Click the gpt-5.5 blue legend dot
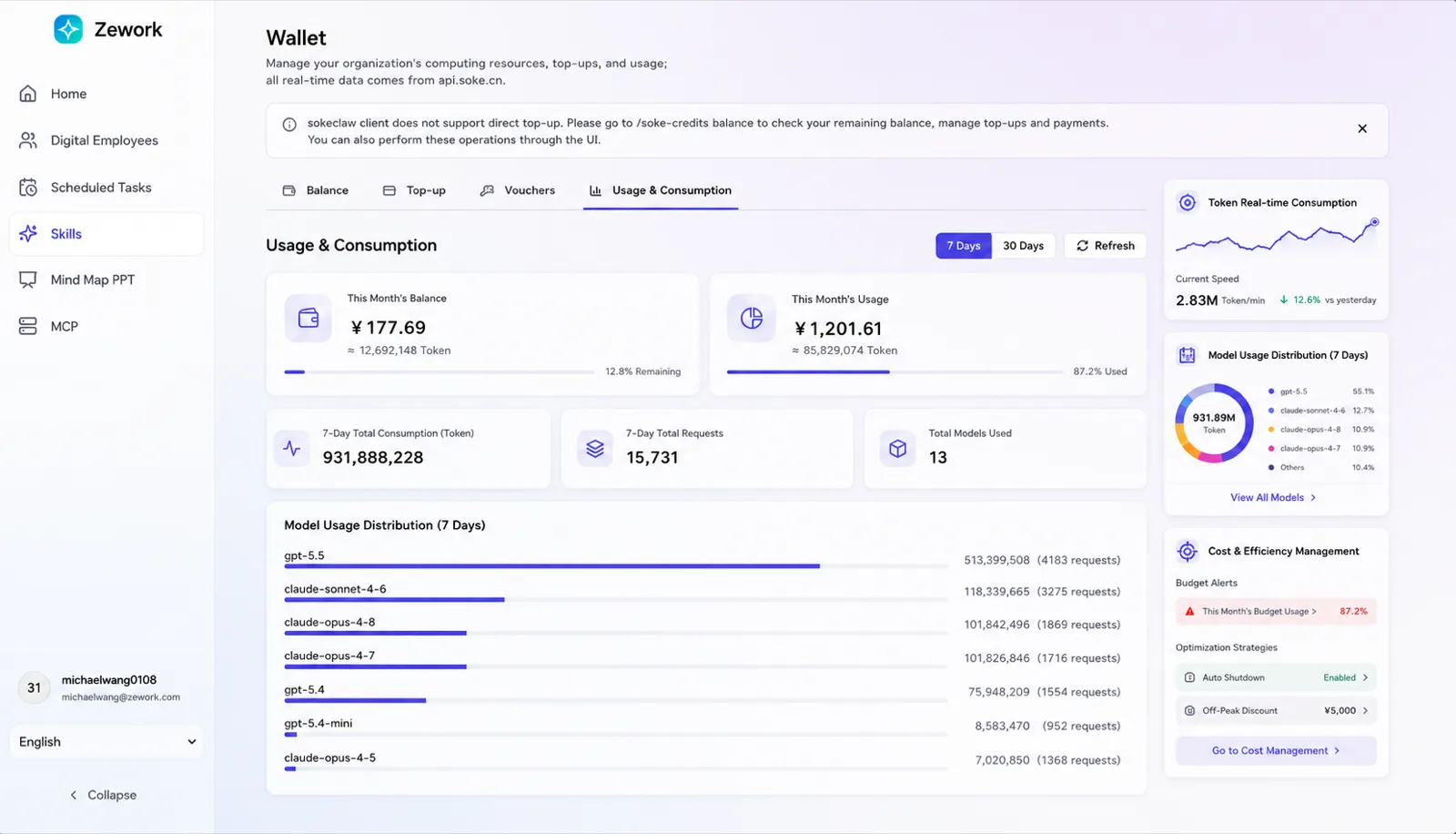The width and height of the screenshot is (1456, 834). point(1271,392)
